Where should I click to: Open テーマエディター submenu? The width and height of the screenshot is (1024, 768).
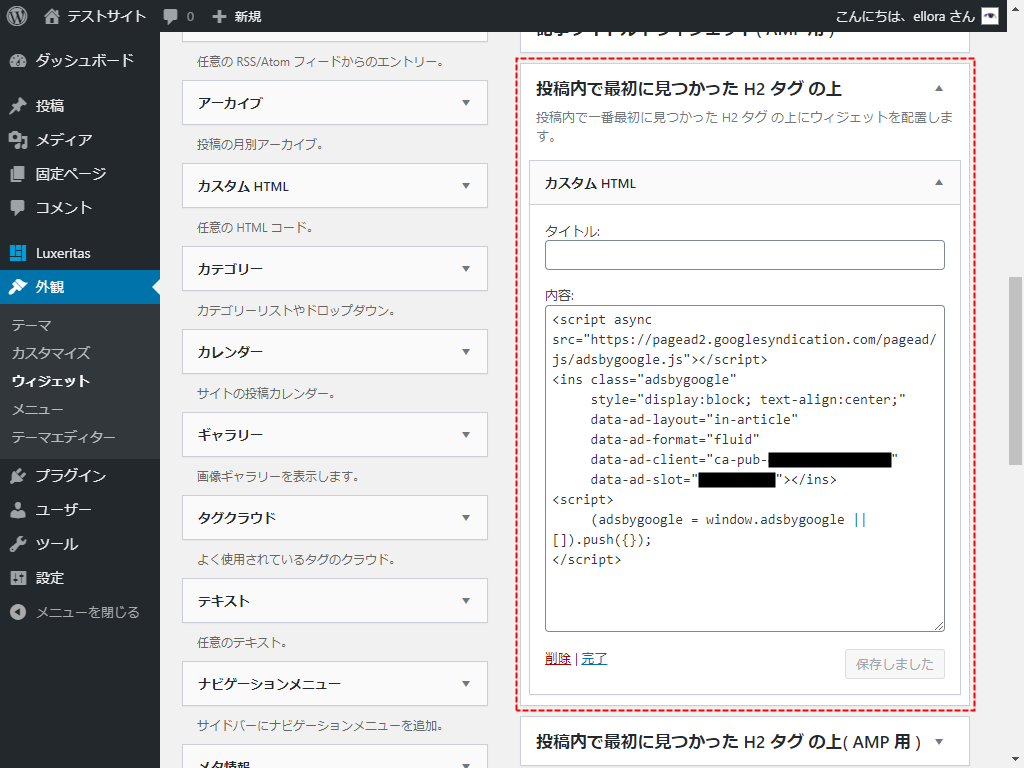point(63,437)
